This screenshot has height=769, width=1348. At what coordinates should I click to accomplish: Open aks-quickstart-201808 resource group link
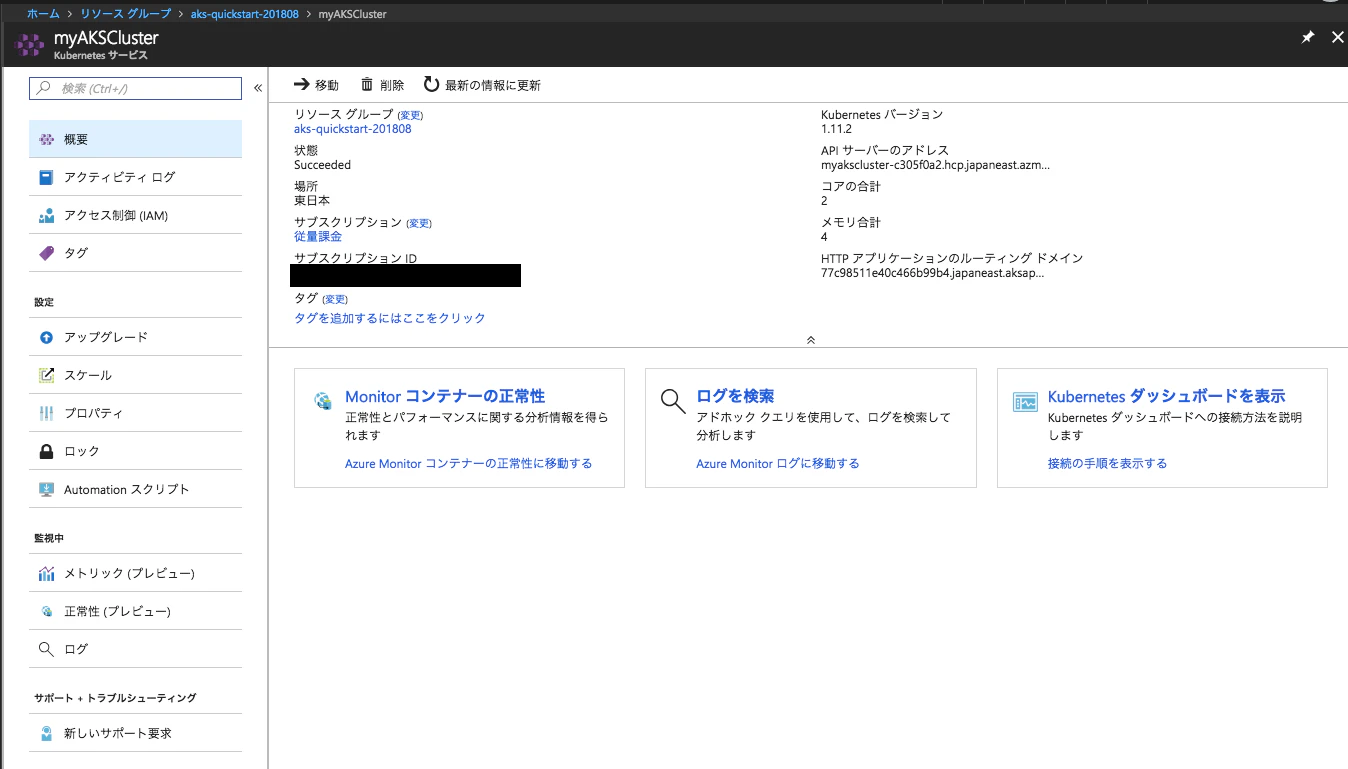[352, 129]
